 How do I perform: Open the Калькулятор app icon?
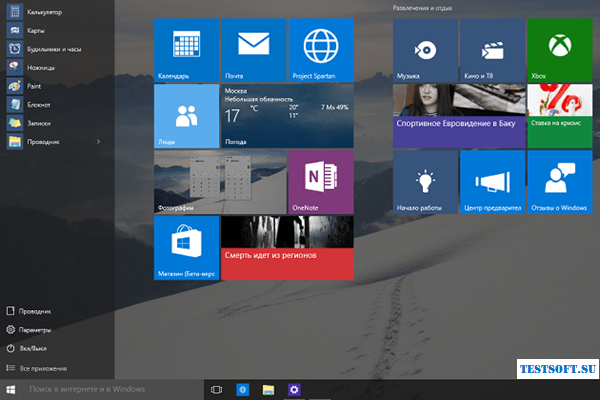click(x=15, y=12)
